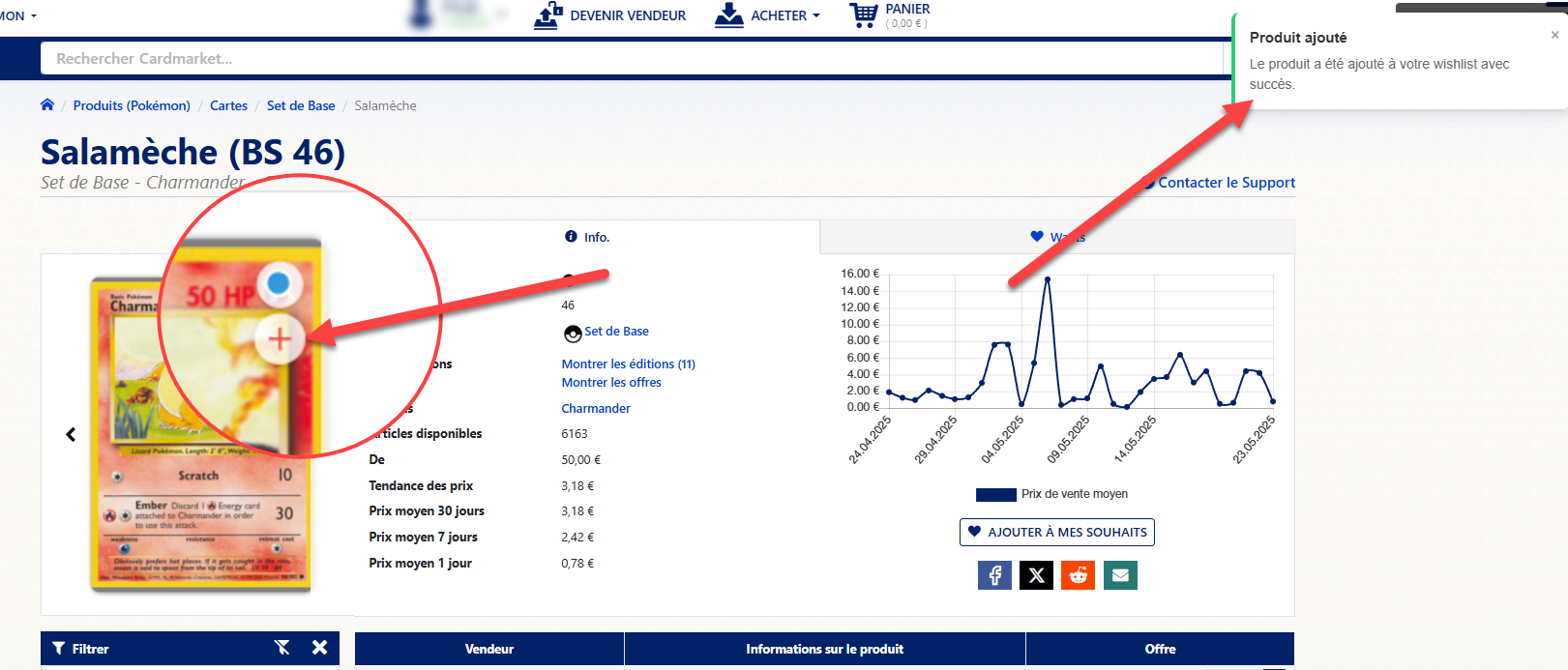Screen dimensions: 1568x670
Task: Open the shopping cart Panier
Action: [x=889, y=15]
